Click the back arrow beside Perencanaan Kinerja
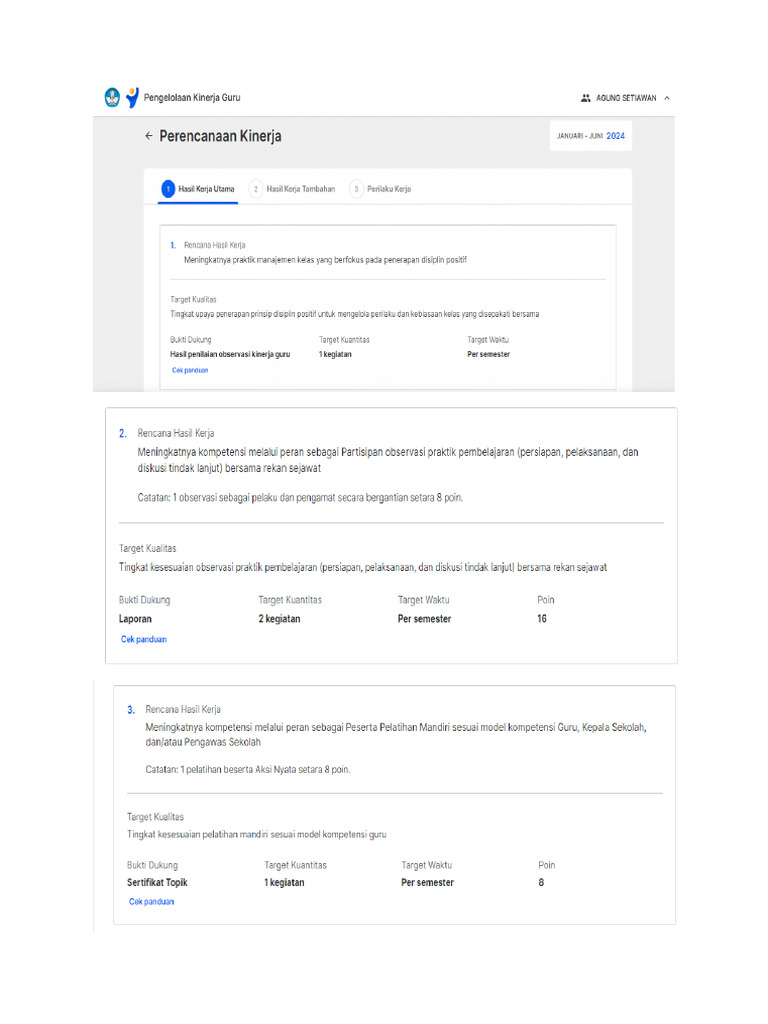This screenshot has width=768, height=1024. [149, 136]
